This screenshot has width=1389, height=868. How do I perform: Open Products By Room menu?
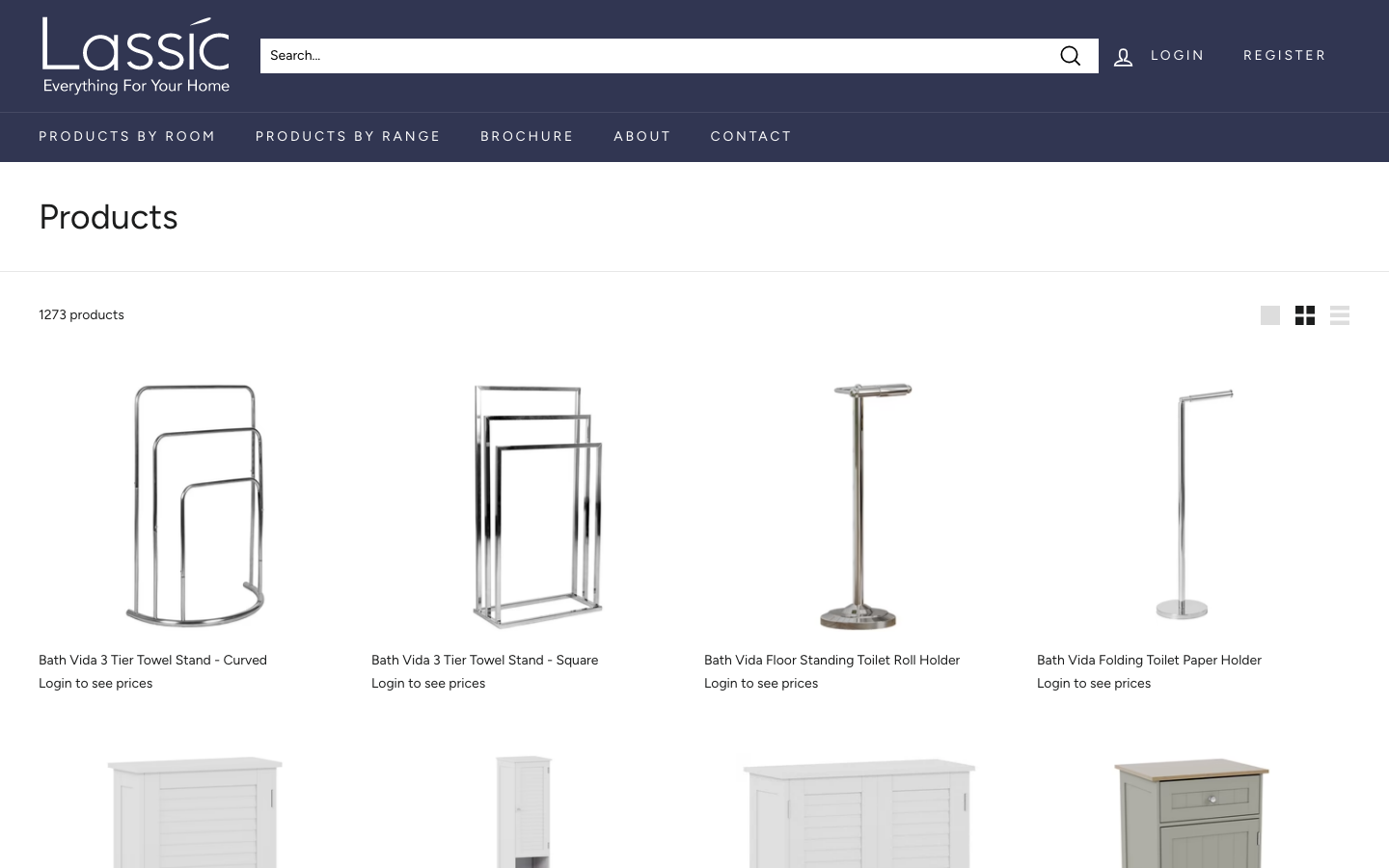point(127,137)
